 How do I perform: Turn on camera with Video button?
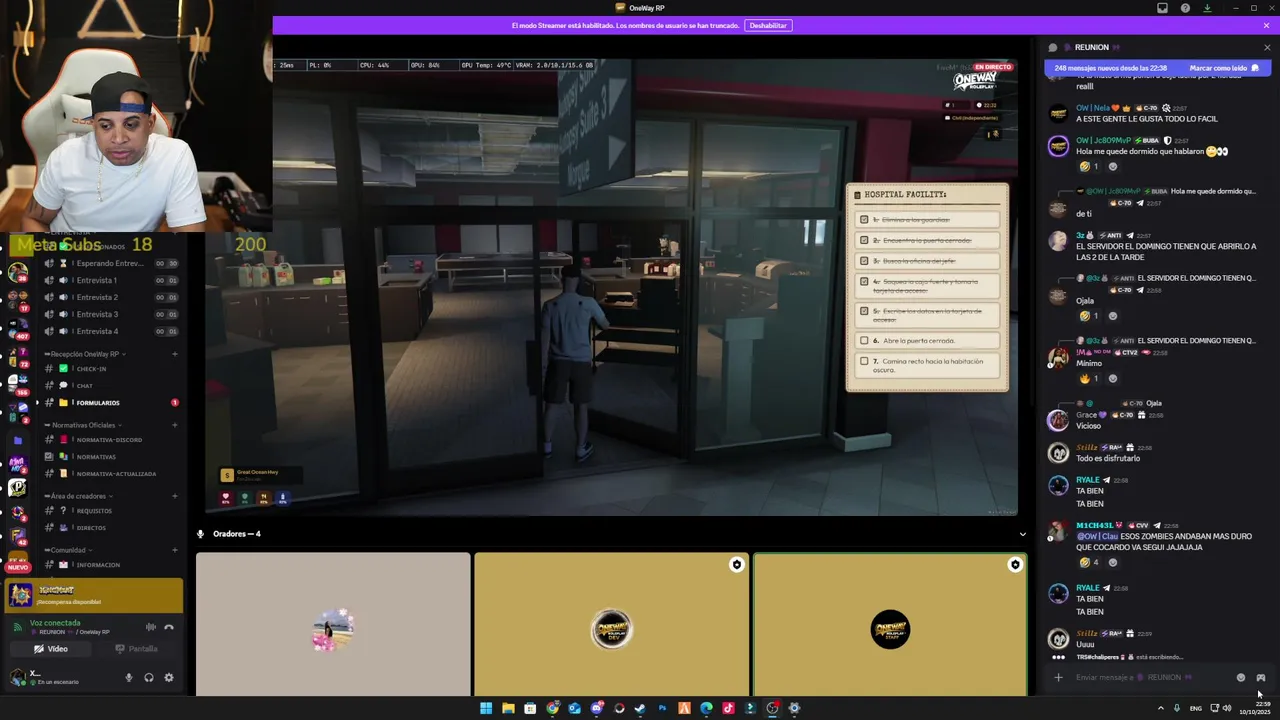click(x=51, y=649)
